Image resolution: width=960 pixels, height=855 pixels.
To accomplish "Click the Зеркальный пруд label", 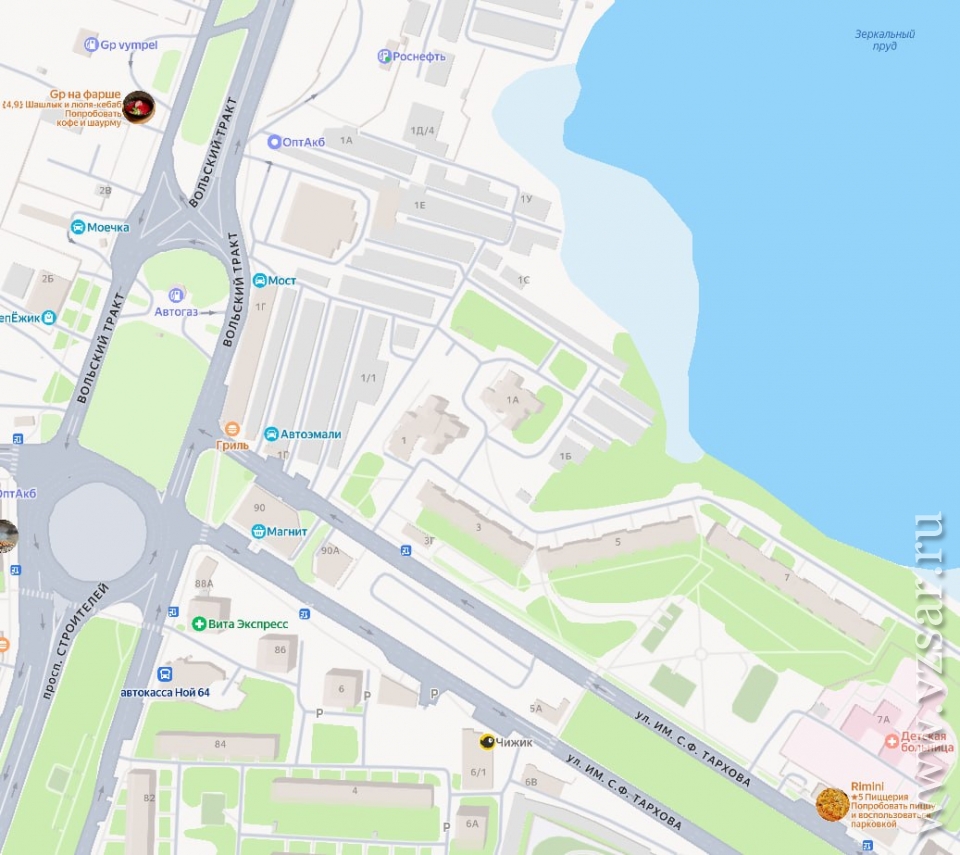I will tap(885, 40).
